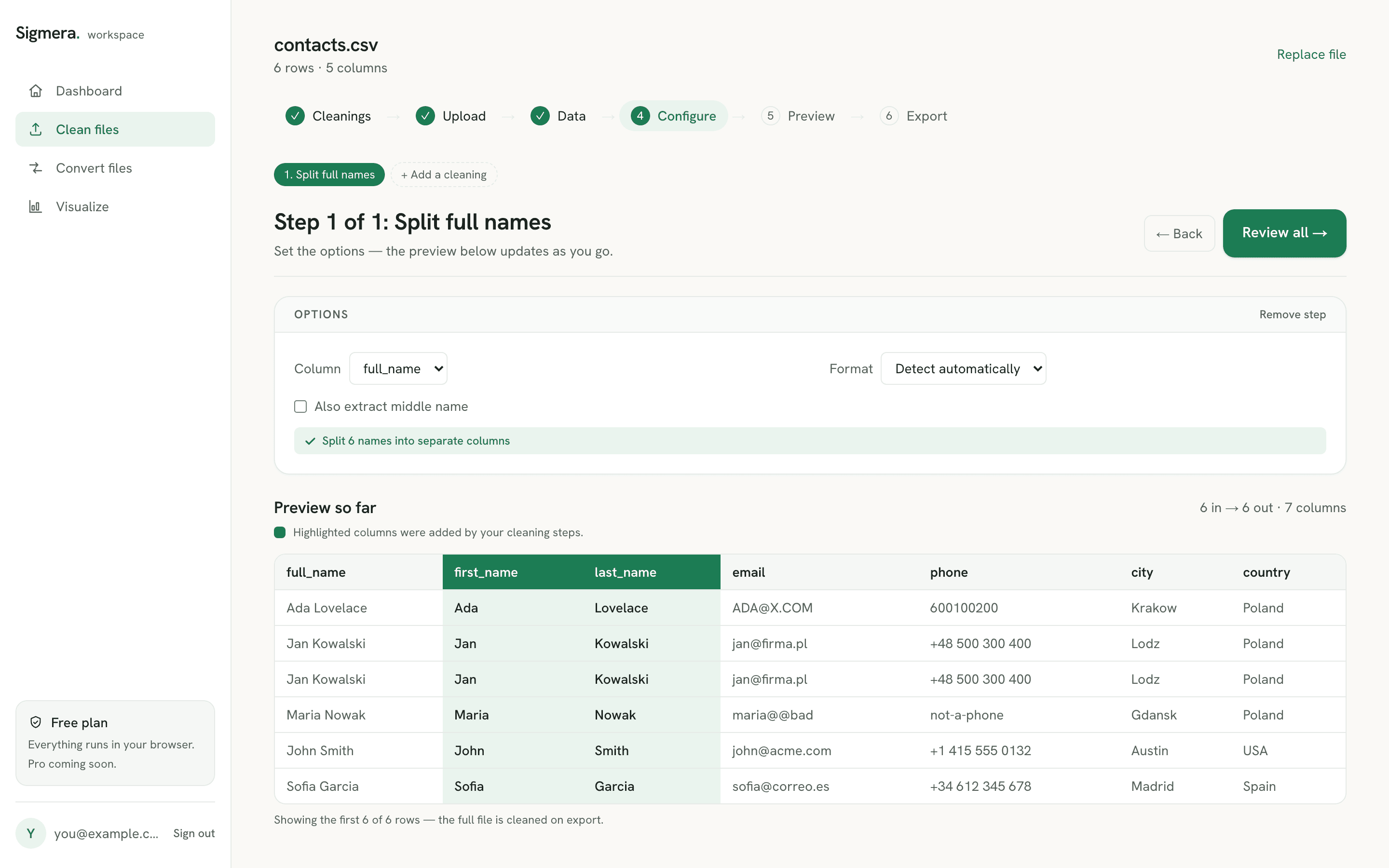Click the Replace file link

[1311, 54]
